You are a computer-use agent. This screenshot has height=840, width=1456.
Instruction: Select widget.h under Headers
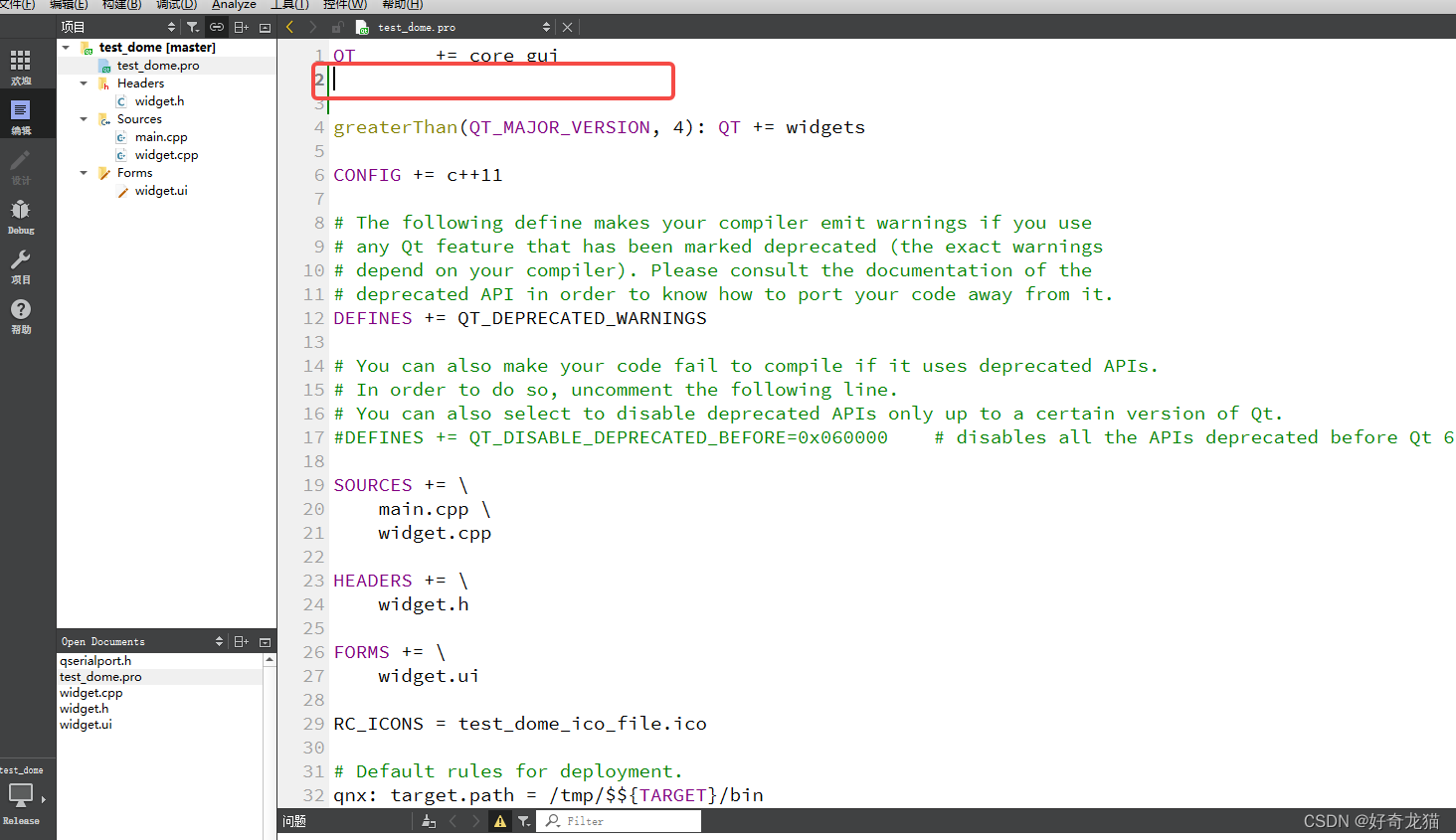tap(159, 101)
